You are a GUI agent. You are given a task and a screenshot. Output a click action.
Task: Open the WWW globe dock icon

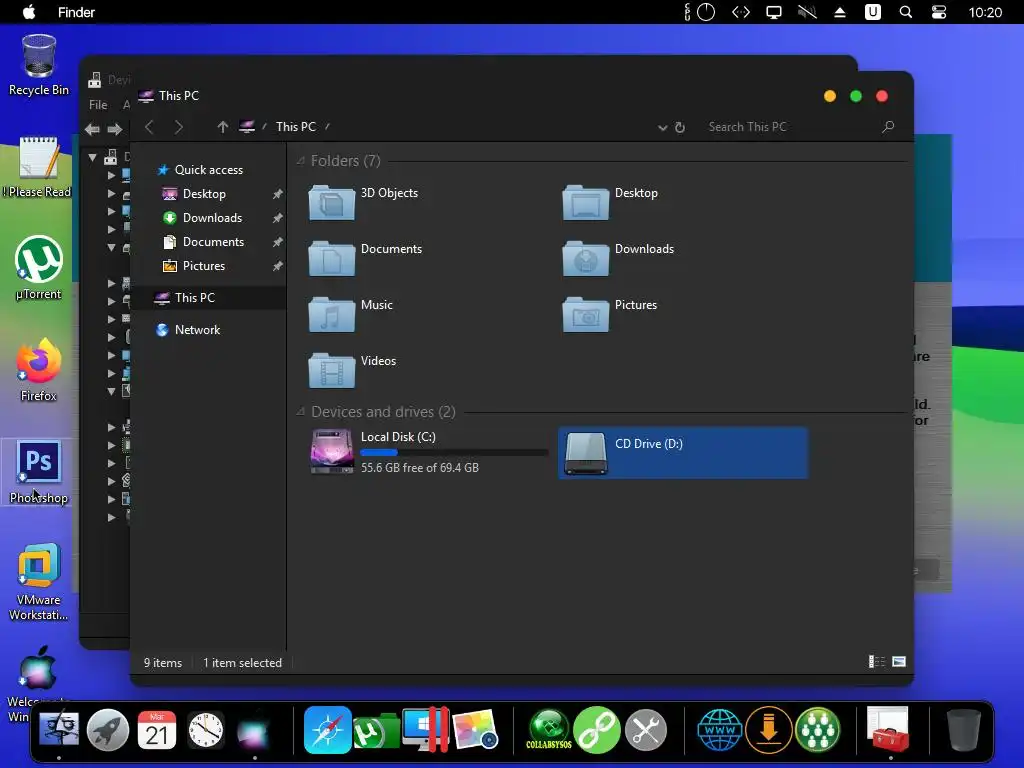720,729
